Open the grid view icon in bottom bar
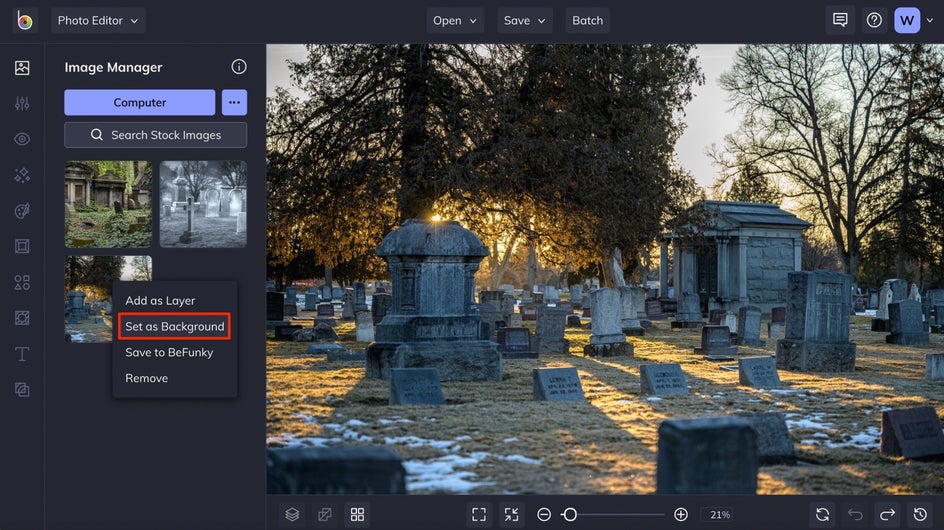This screenshot has height=530, width=944. pyautogui.click(x=357, y=514)
